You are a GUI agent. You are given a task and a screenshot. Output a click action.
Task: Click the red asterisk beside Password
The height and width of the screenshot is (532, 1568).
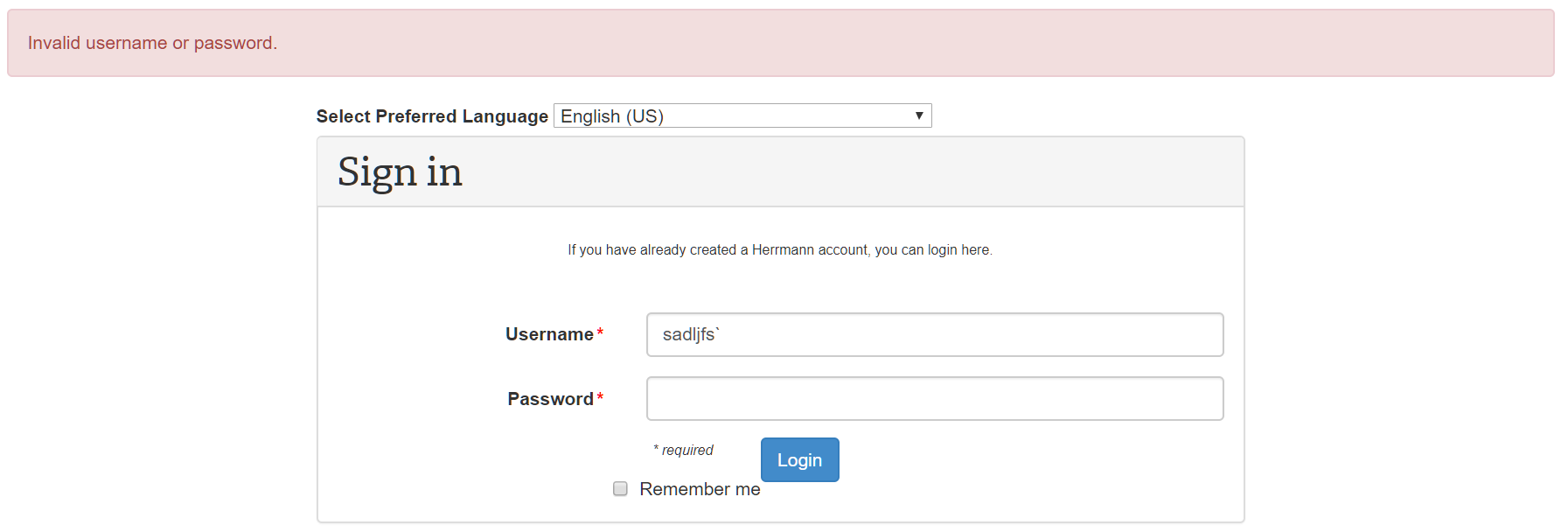[x=600, y=397]
